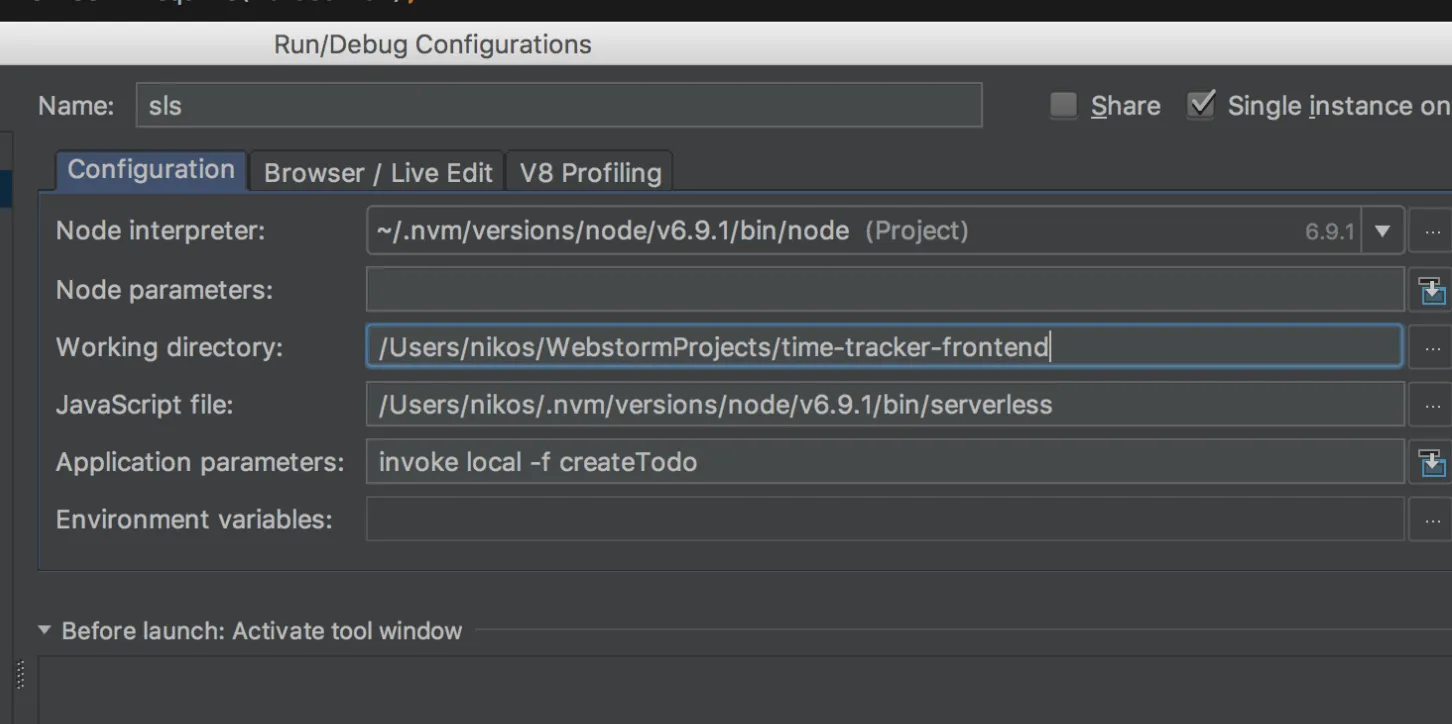Browse for the Working directory folder

coord(1432,348)
